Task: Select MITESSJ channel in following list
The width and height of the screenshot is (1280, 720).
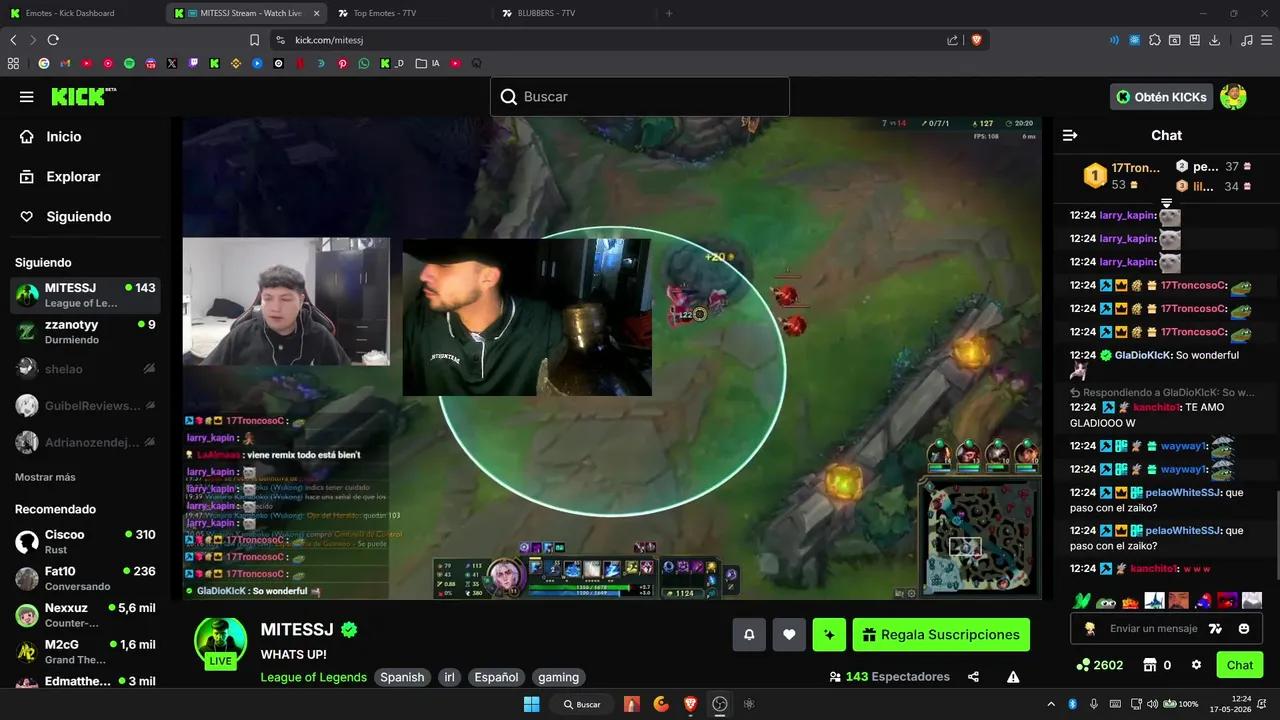Action: [86, 295]
